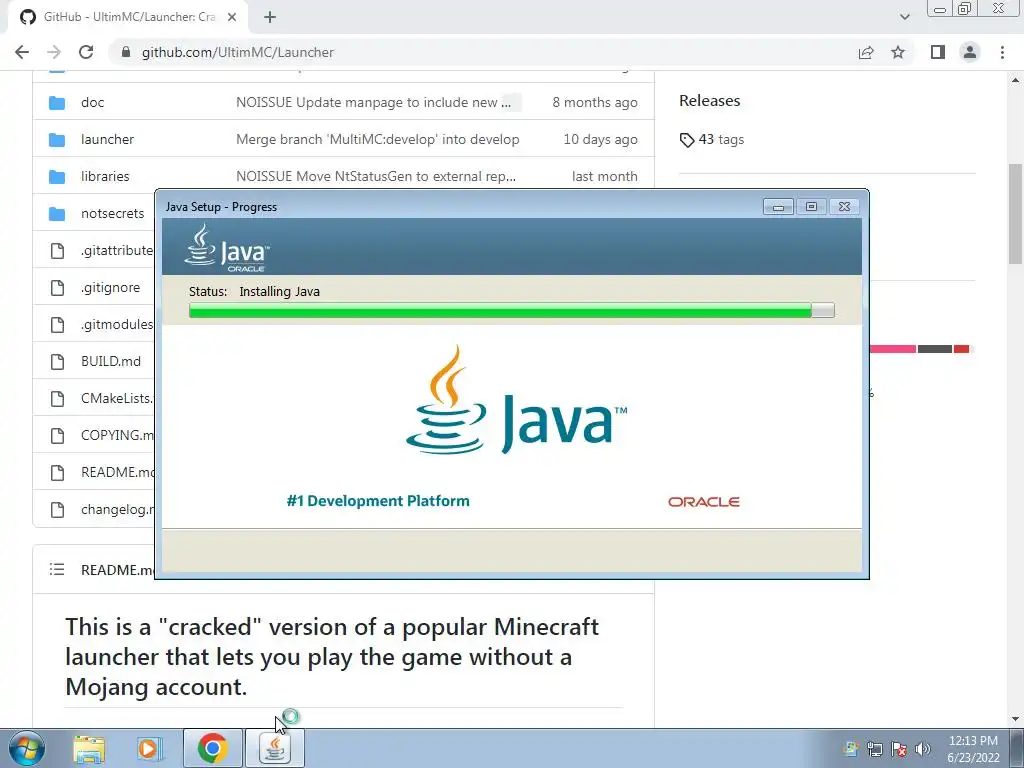This screenshot has height=768, width=1024.
Task: Click the Java Oracle logo in header
Action: (226, 248)
